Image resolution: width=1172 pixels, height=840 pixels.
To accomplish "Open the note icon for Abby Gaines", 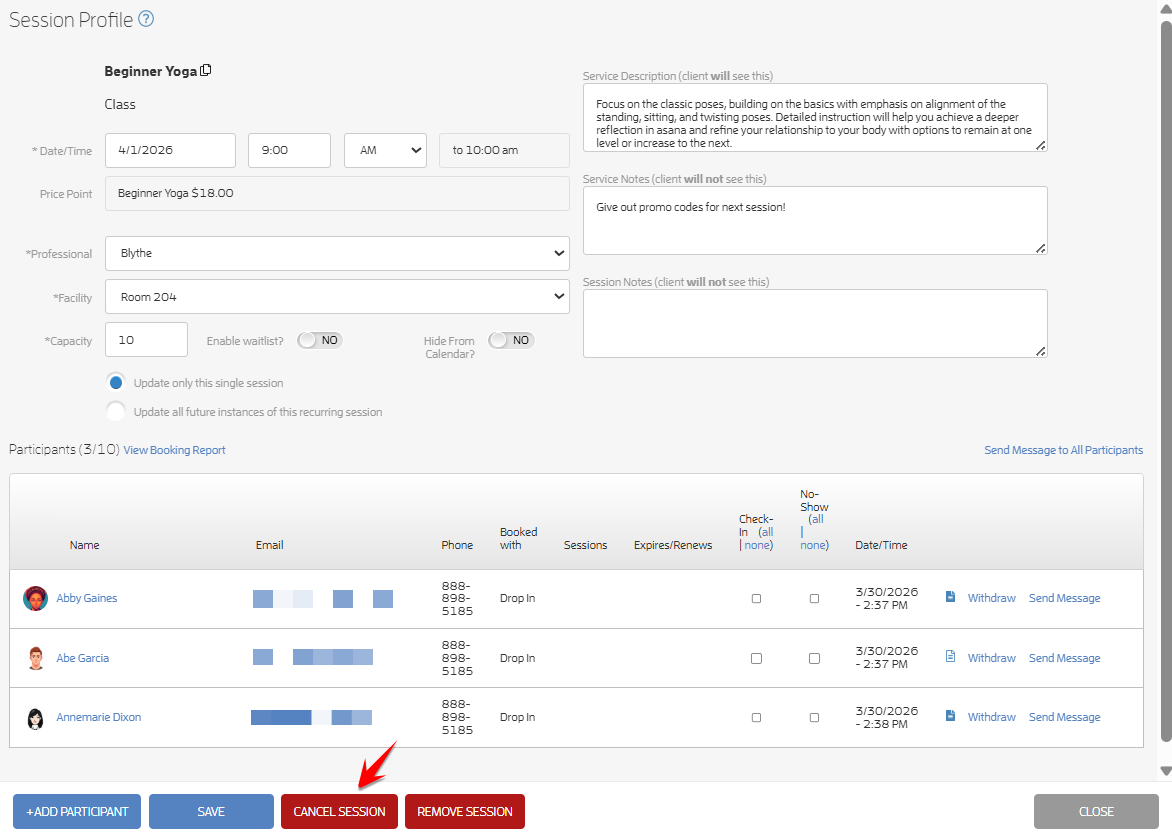I will [x=950, y=597].
